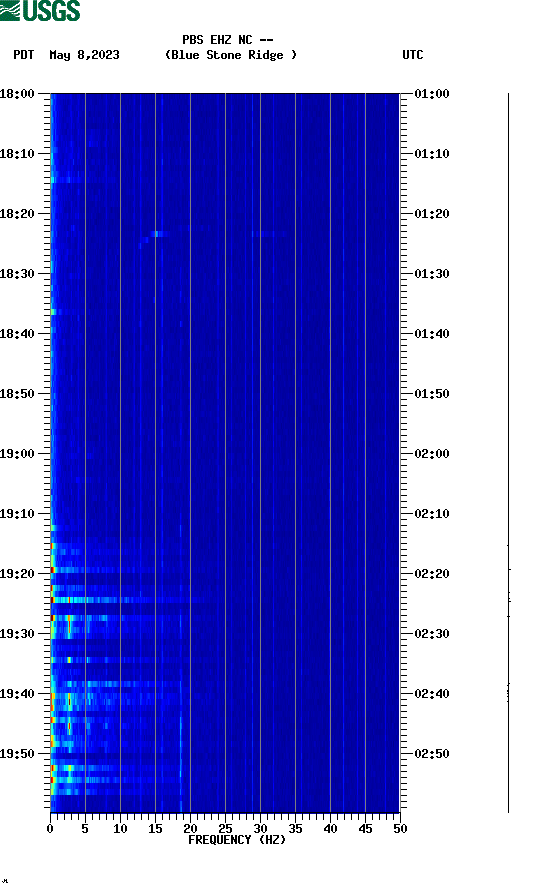Image resolution: width=552 pixels, height=892 pixels.
Task: Click the 18:20 PDT time label
Action: [17, 214]
